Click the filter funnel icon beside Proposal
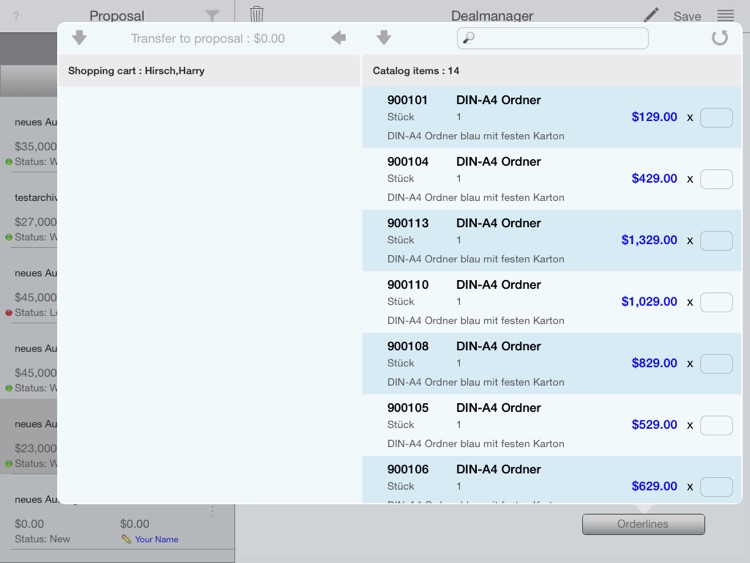Screen dimensions: 750x563 [212, 15]
